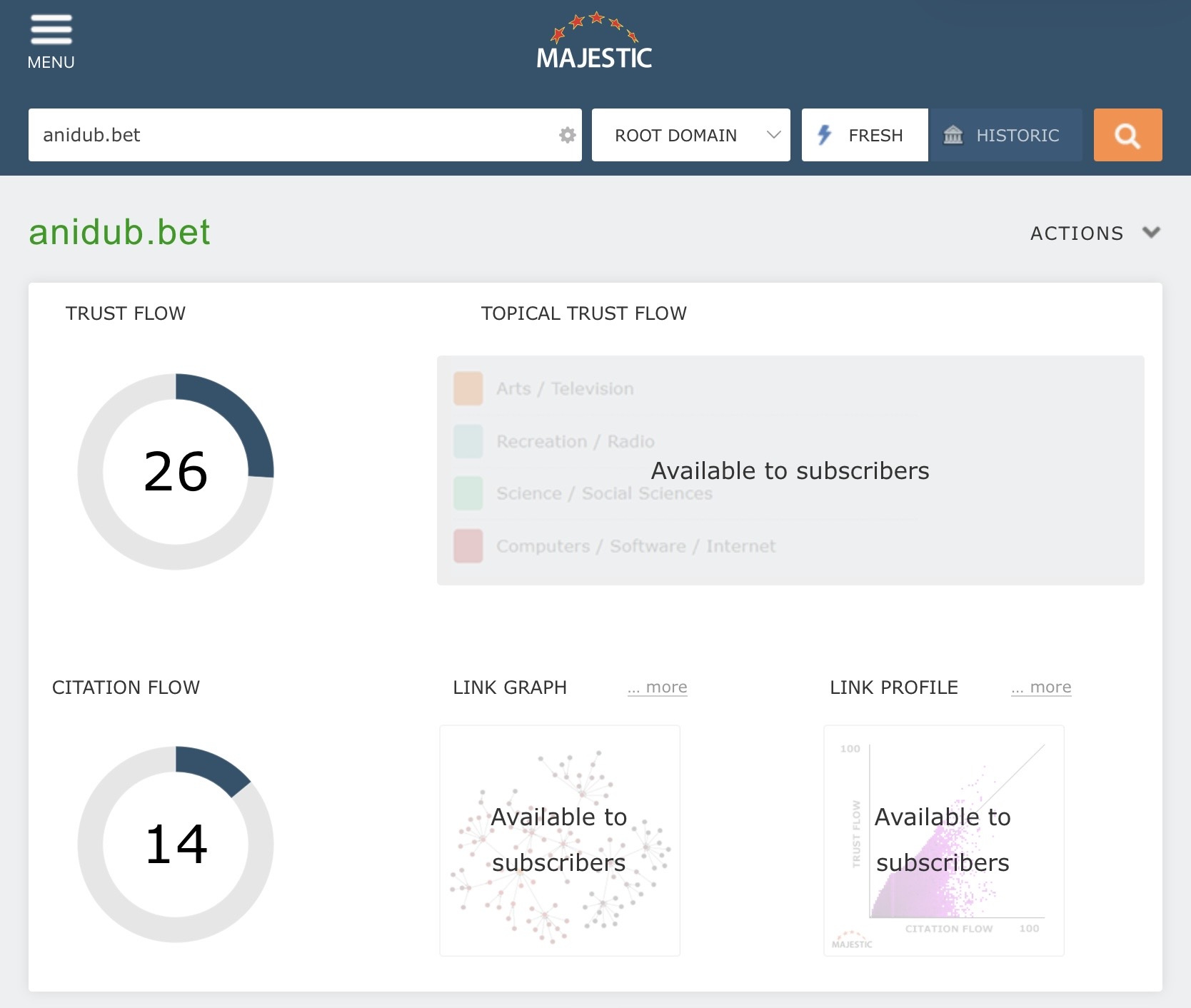Click the Majestic logo
The image size is (1191, 1008).
[x=594, y=41]
